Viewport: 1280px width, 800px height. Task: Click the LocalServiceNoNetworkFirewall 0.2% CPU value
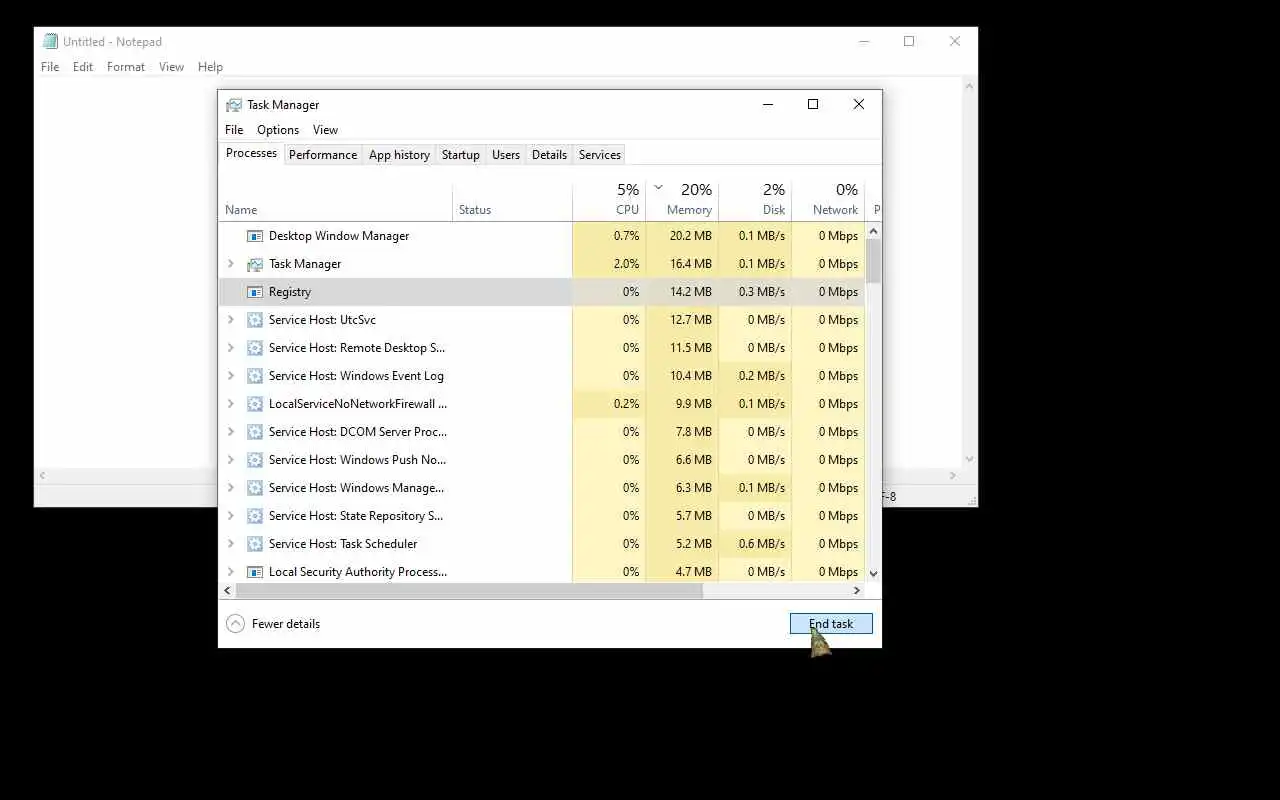(627, 404)
